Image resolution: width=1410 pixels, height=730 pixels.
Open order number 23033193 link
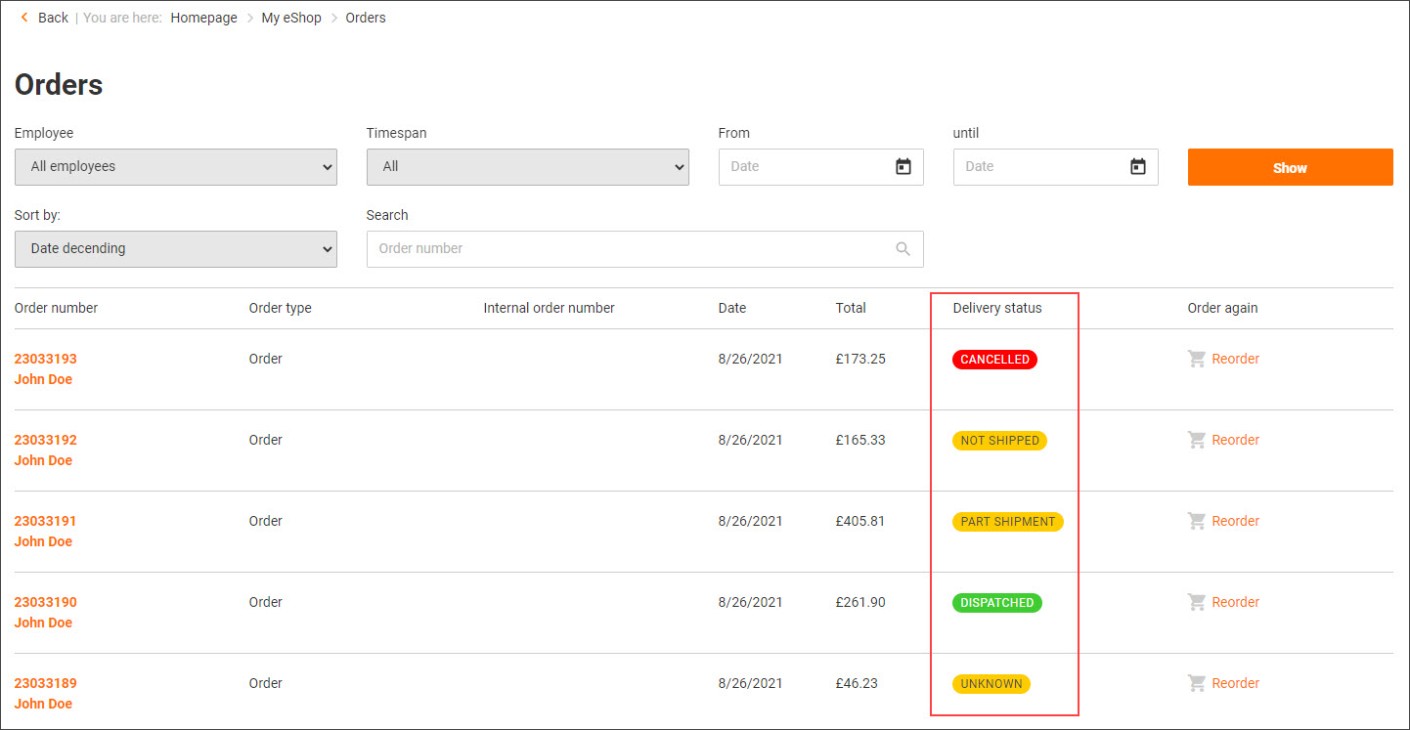[45, 359]
